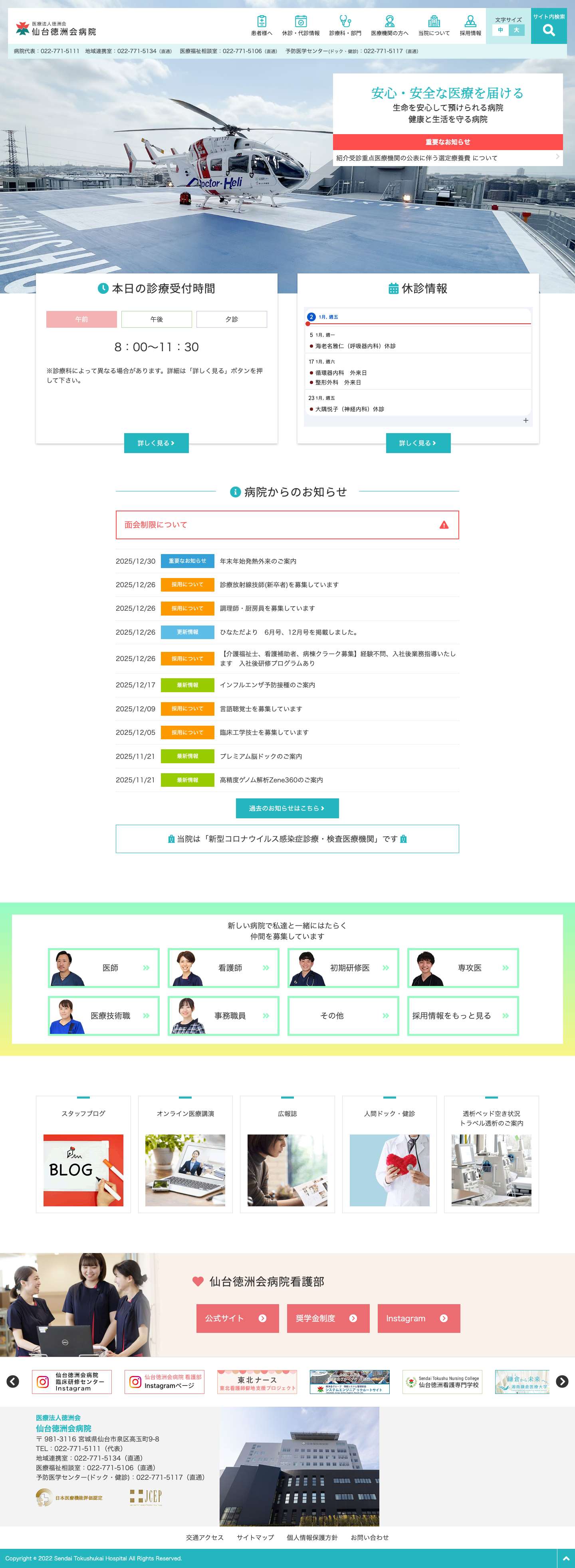Click the warning triangle on 面会制限について
The image size is (575, 1568).
(x=444, y=525)
